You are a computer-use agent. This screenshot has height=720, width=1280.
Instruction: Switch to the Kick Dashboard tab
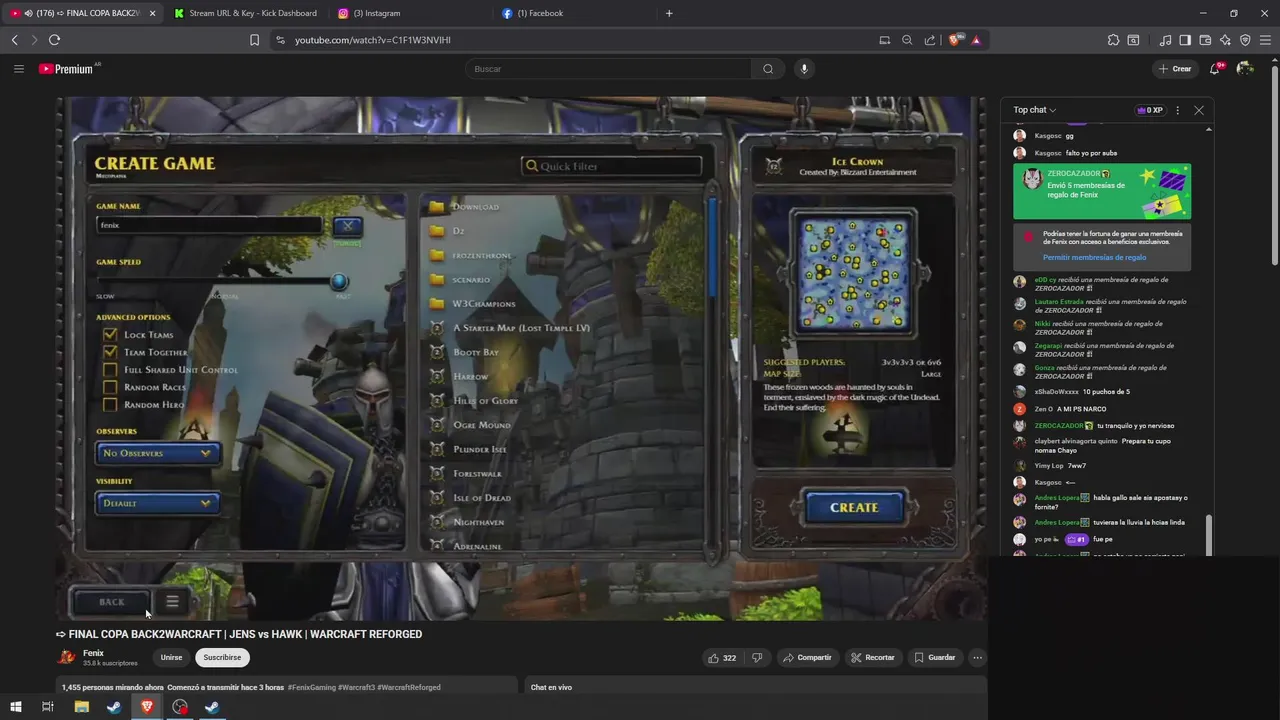pyautogui.click(x=245, y=13)
